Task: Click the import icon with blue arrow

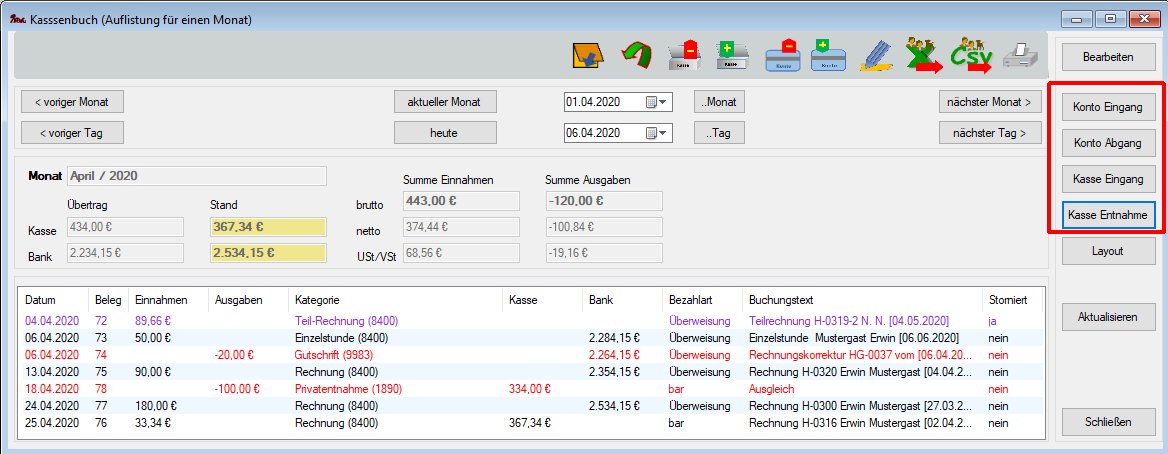Action: [588, 56]
